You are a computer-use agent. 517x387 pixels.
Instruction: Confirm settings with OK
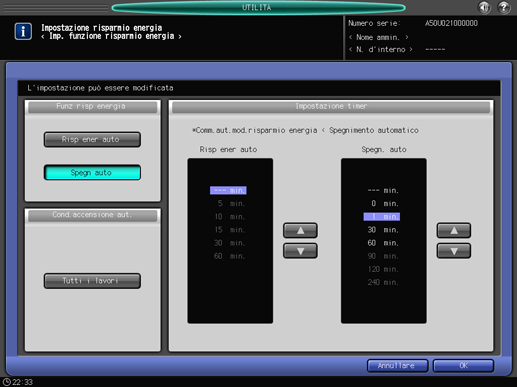tap(463, 366)
